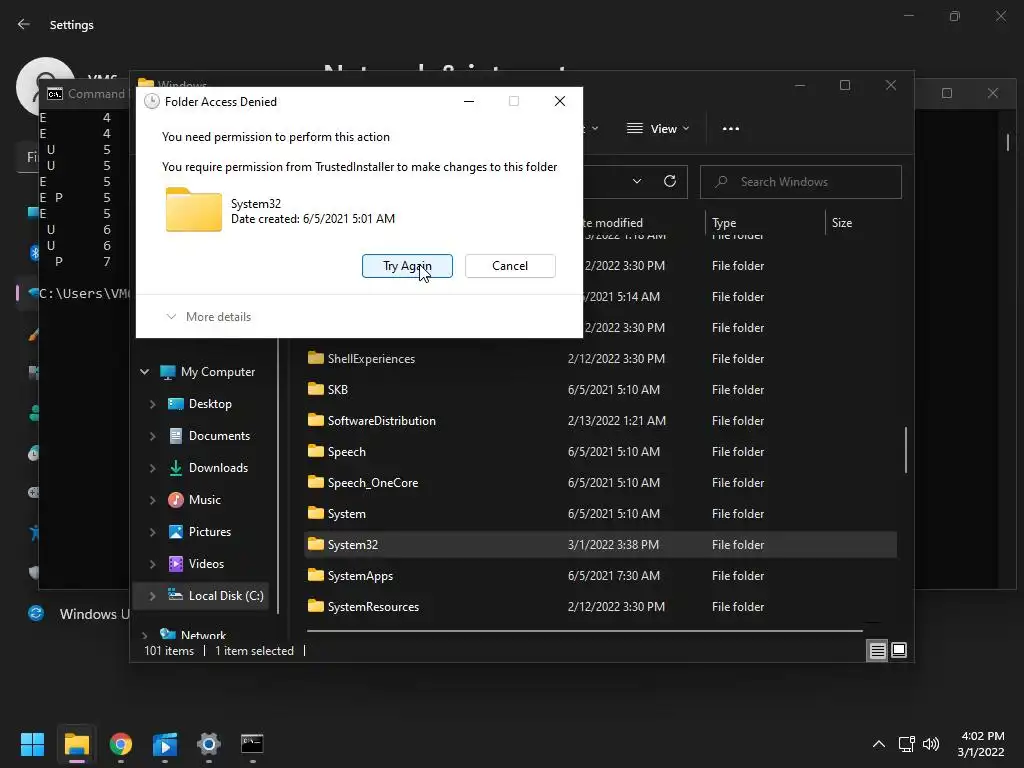Click the System folder icon
This screenshot has width=1024, height=768.
pyautogui.click(x=316, y=513)
